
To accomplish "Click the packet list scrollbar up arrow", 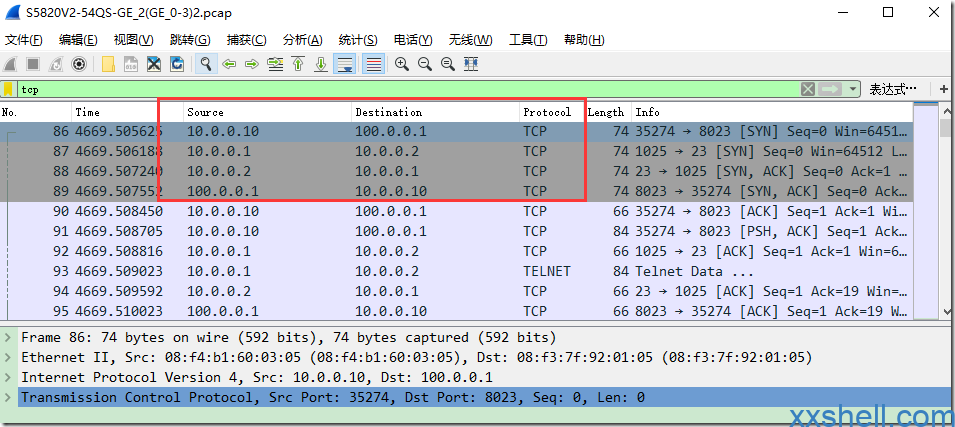I will tap(947, 111).
